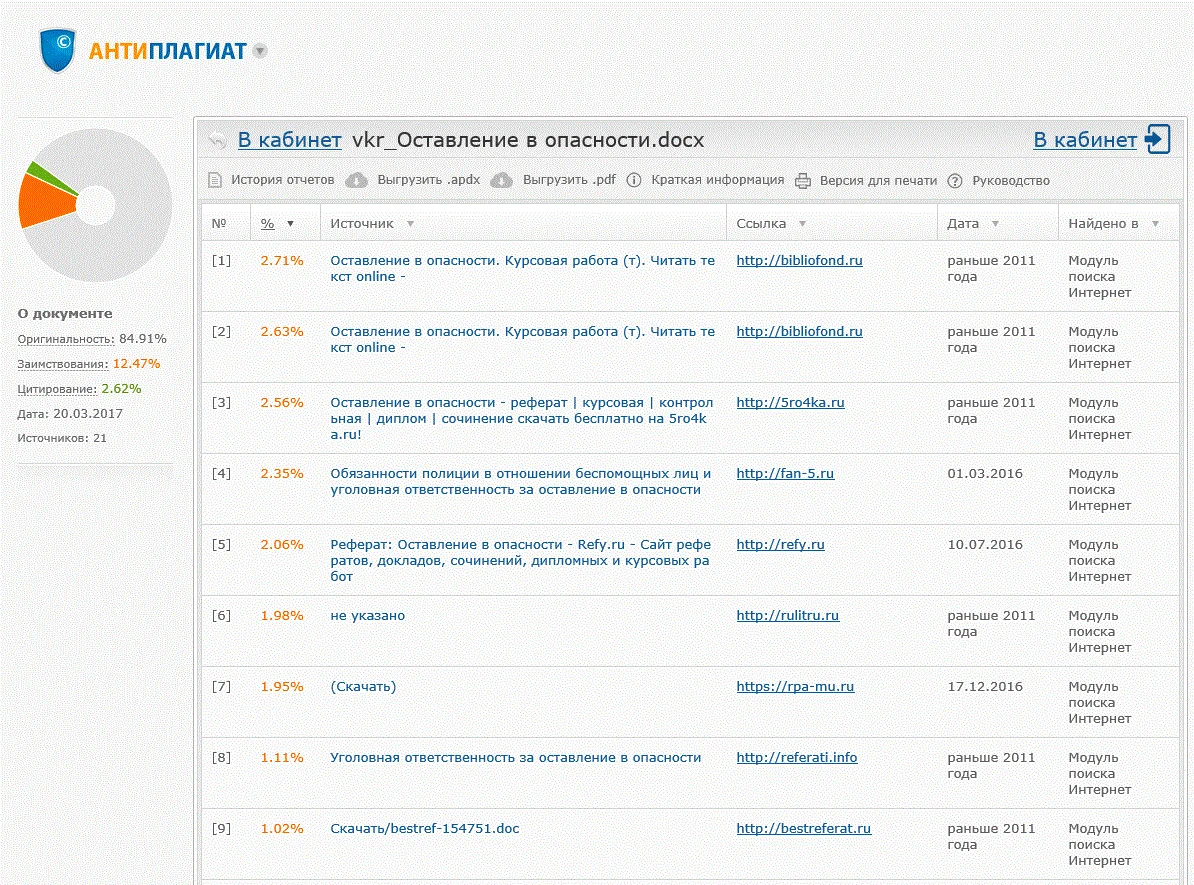Click the printer icon for Версия для печати
1194x885 pixels.
(x=802, y=181)
